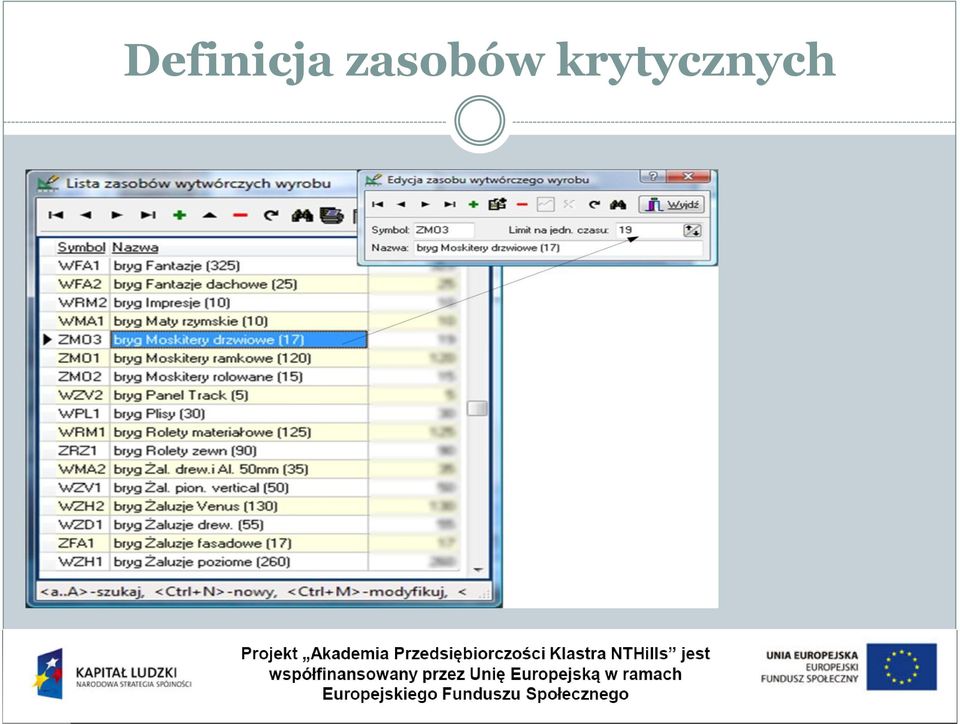Viewport: 960px width, 724px height.
Task: Click the Lista zasobów window title icon
Action: tap(48, 183)
